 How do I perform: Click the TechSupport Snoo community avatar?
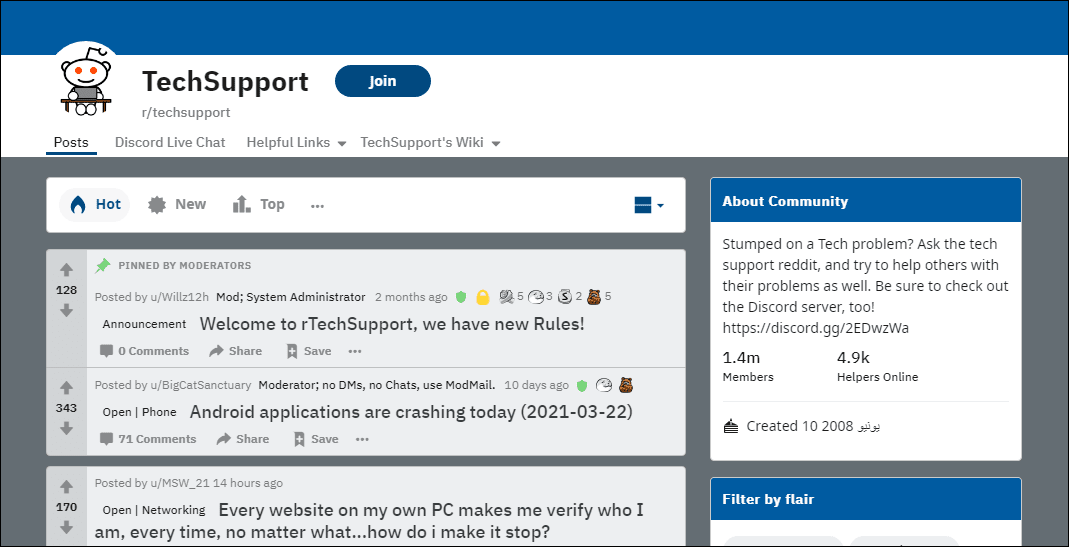(x=86, y=79)
